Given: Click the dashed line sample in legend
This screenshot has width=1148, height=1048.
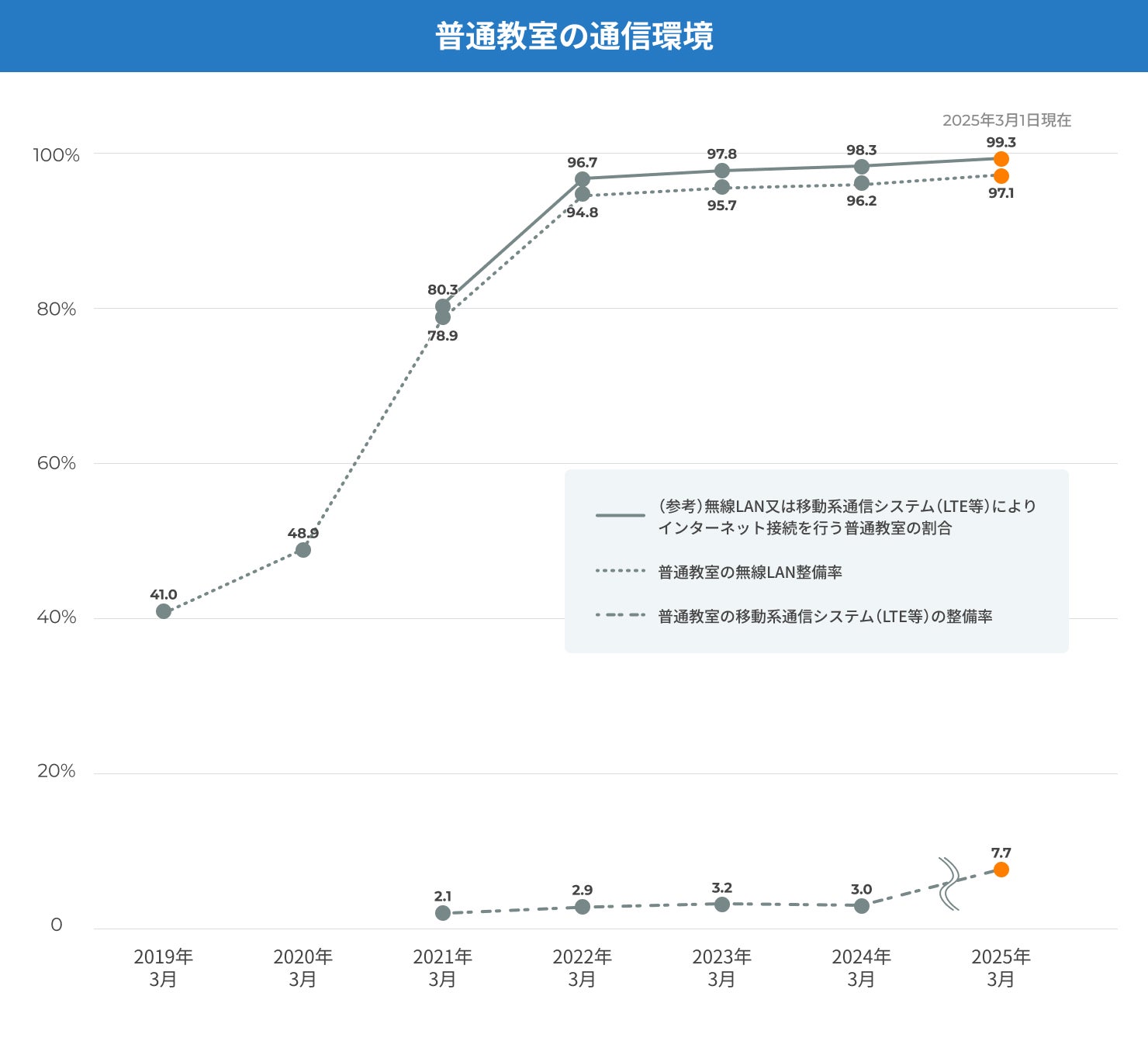Looking at the screenshot, I should (x=620, y=615).
